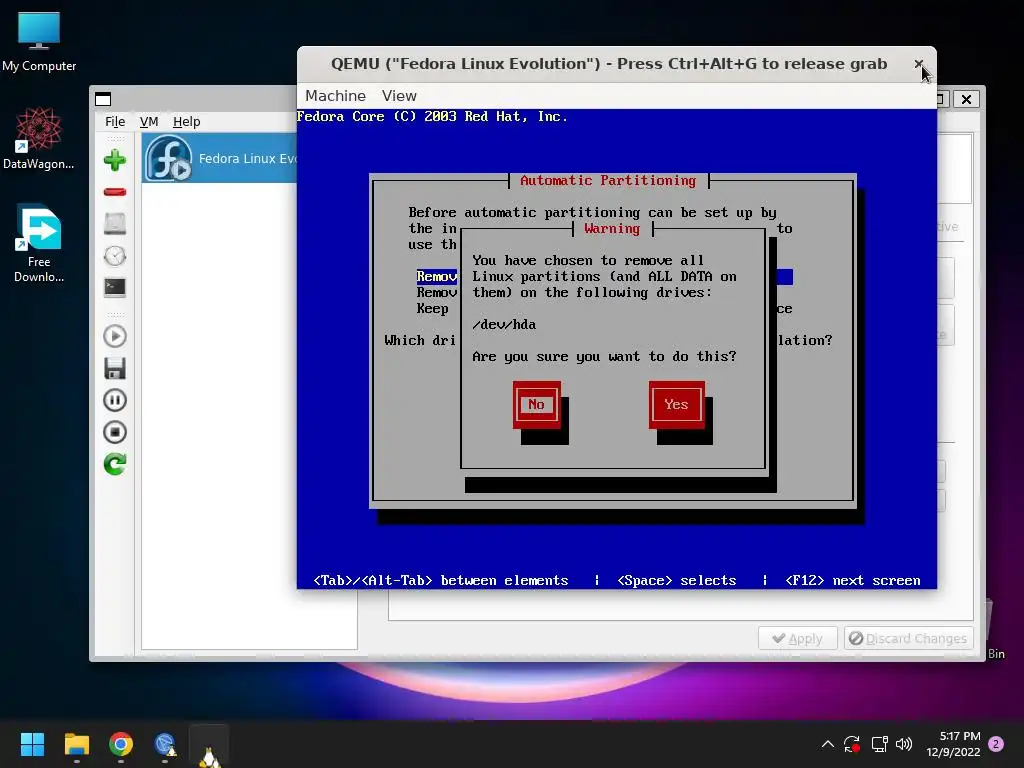1024x768 pixels.
Task: Click the volume speaker tray icon
Action: tap(904, 744)
